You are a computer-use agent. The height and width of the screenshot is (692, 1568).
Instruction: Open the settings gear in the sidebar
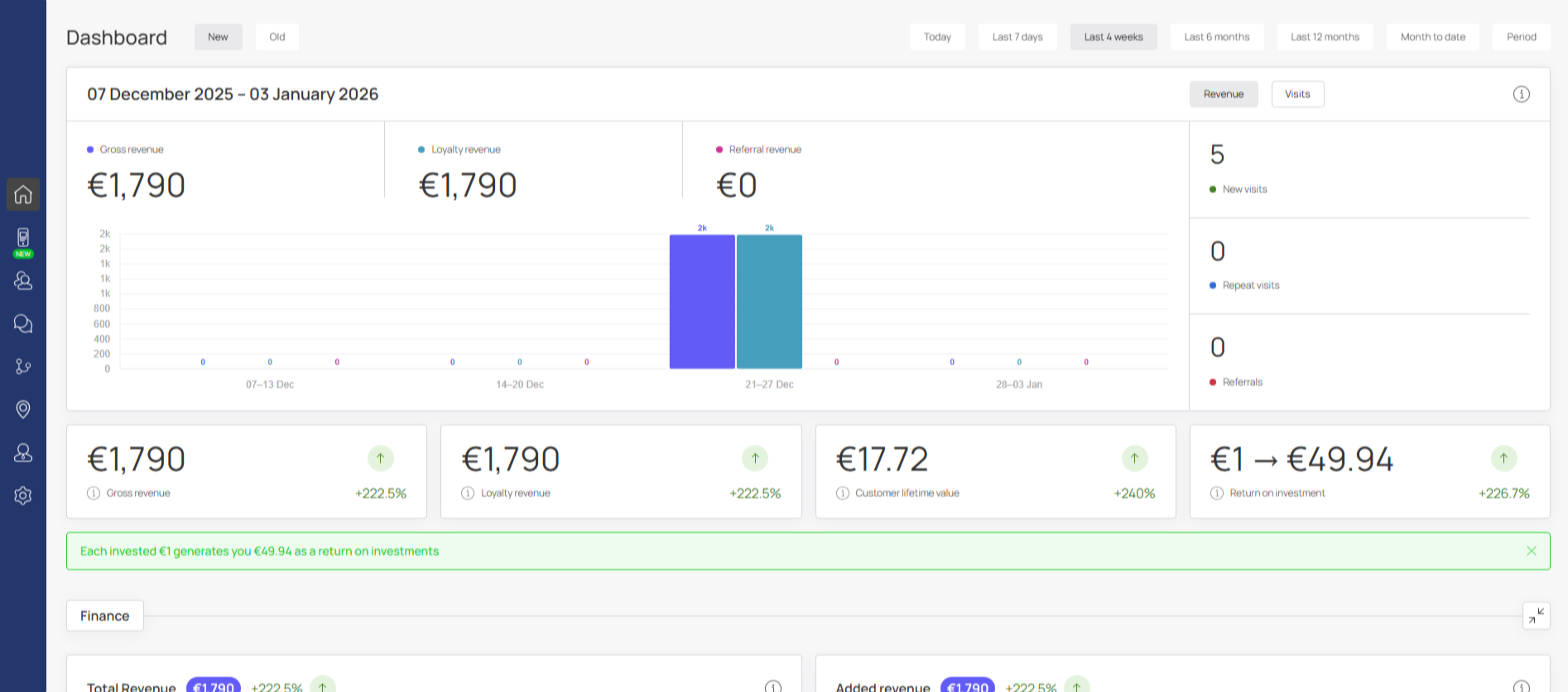pos(23,496)
